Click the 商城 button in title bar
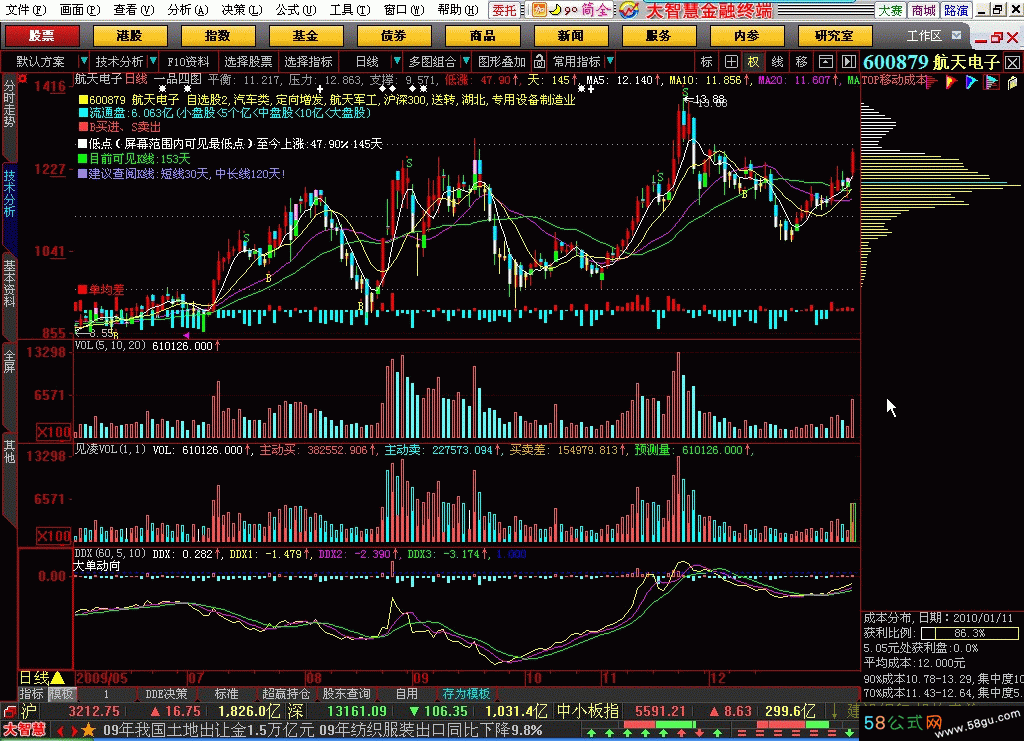 pyautogui.click(x=923, y=10)
